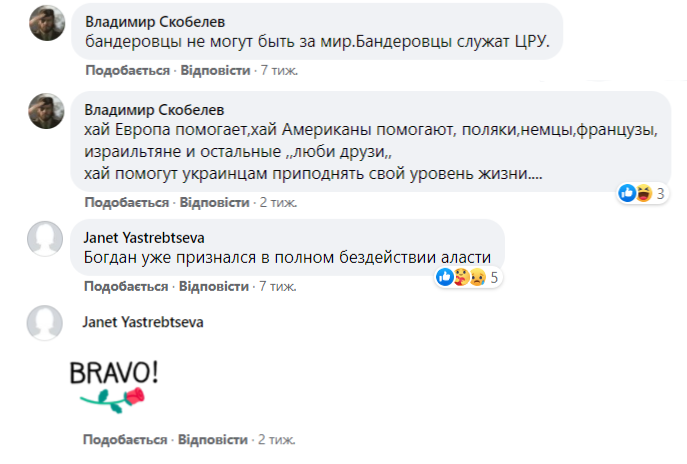The height and width of the screenshot is (464, 687).
Task: Reply to the BRAVO sticker comment
Action: tap(214, 439)
